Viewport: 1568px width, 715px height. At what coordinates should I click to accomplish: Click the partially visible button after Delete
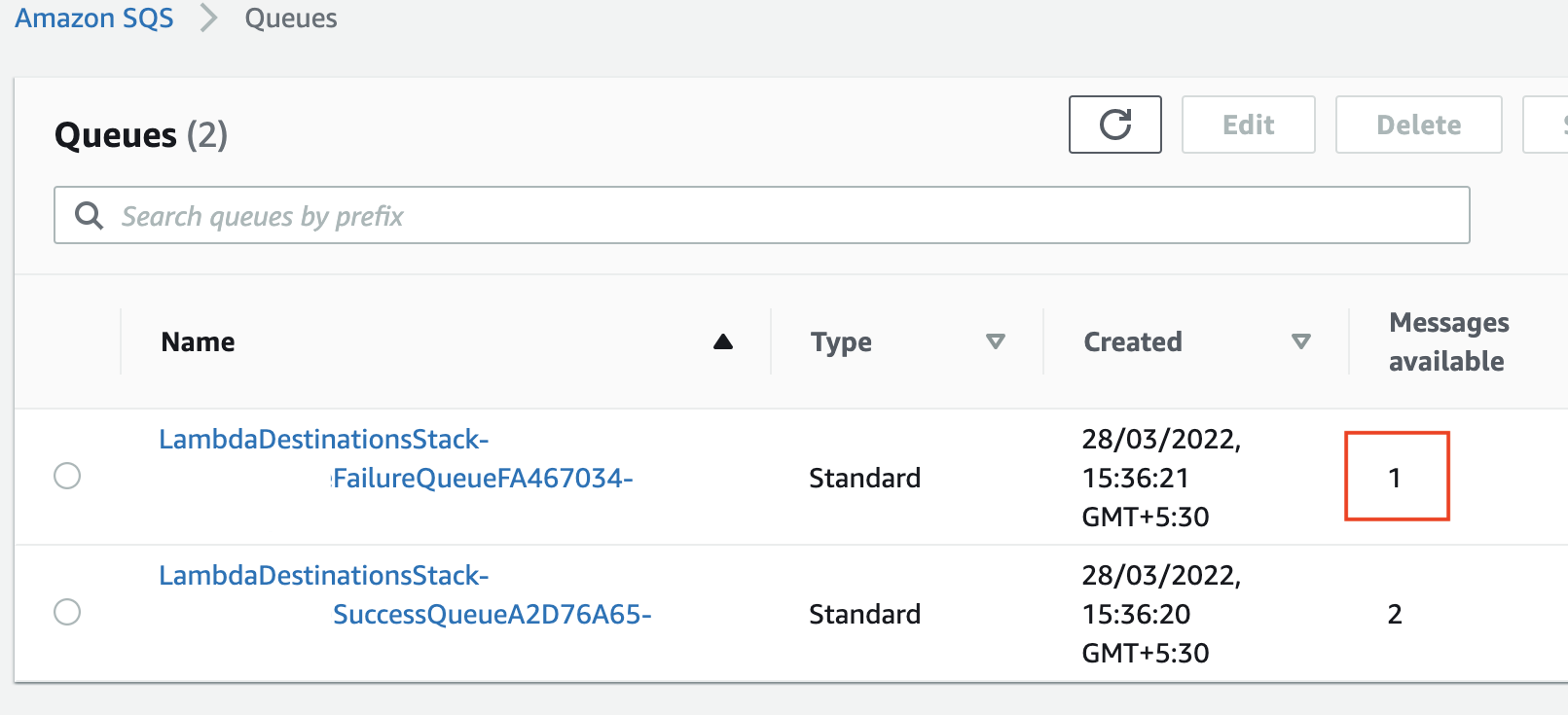(1546, 125)
